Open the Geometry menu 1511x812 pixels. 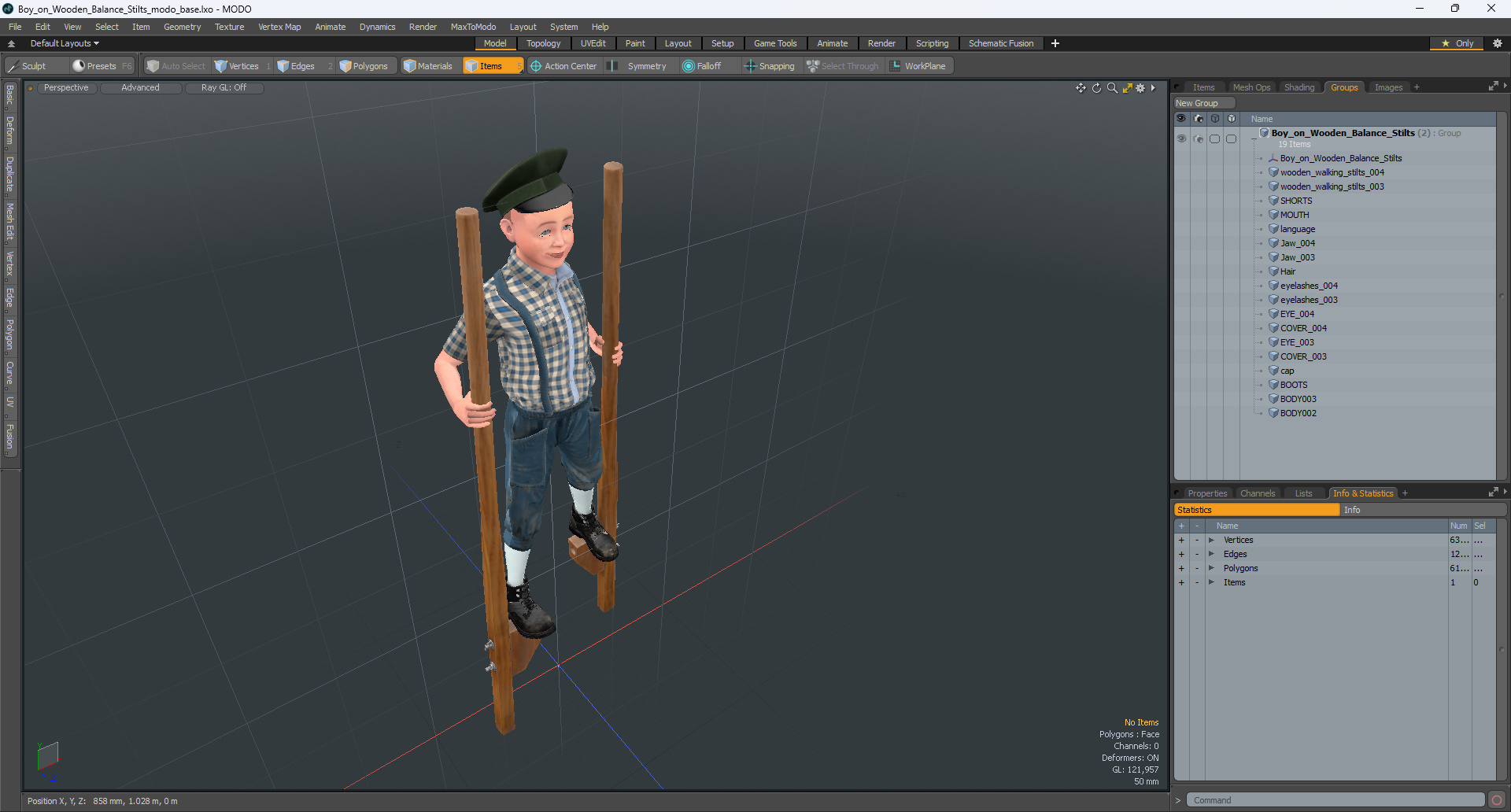pyautogui.click(x=182, y=27)
